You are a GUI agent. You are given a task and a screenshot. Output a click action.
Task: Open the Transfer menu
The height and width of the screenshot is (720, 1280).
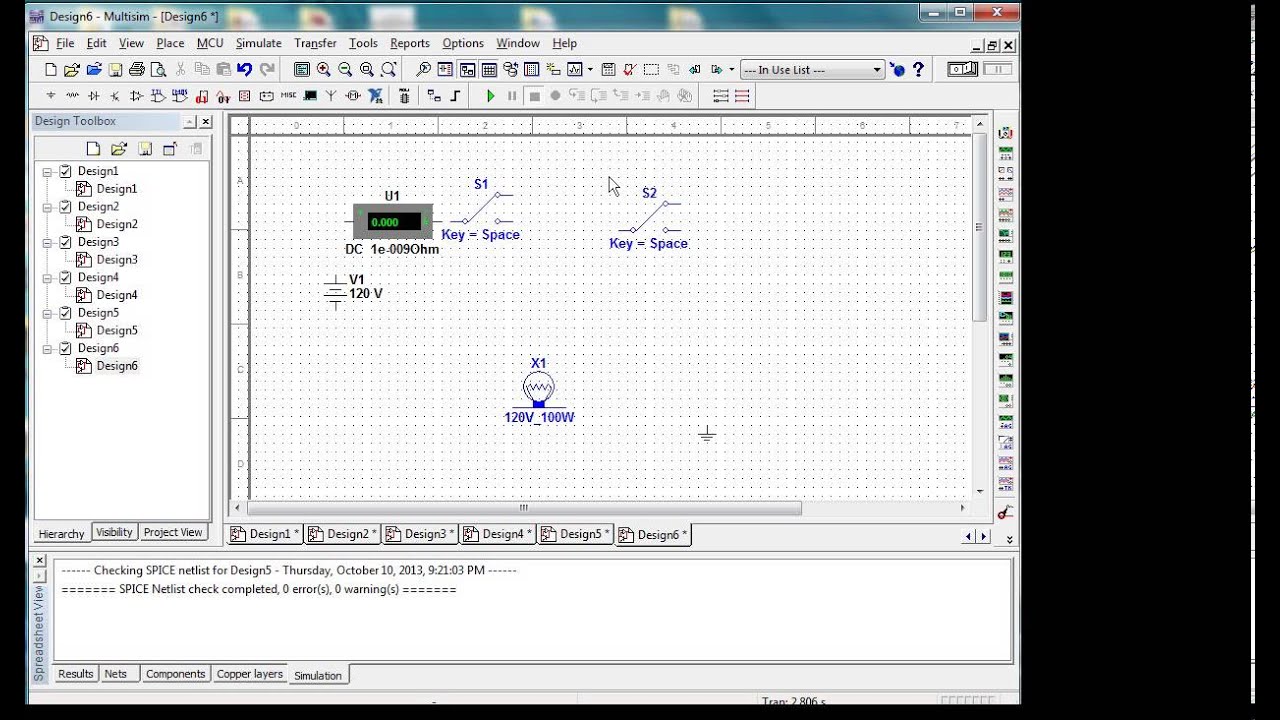pyautogui.click(x=315, y=43)
